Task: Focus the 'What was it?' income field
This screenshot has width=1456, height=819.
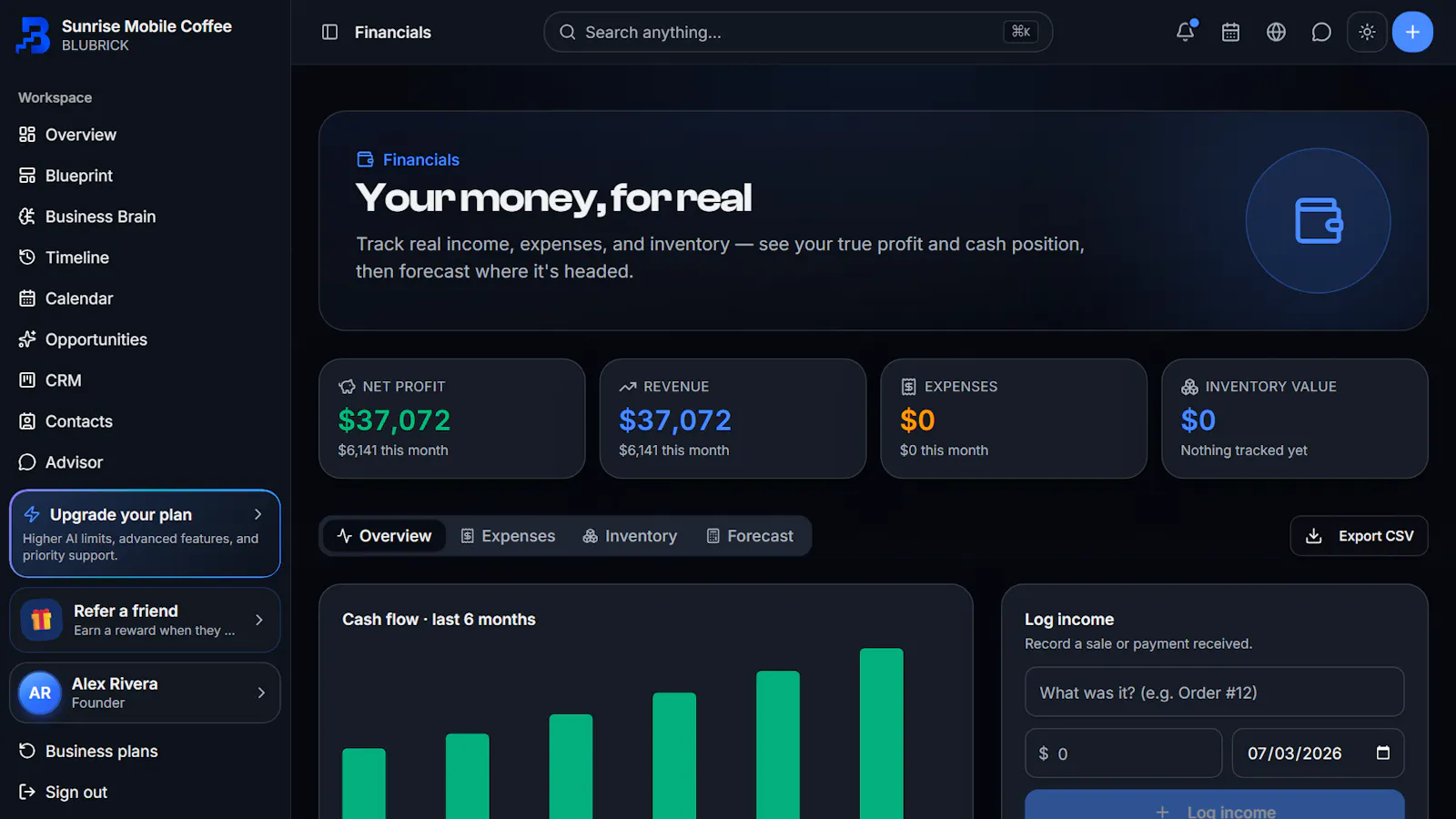Action: coord(1214,693)
